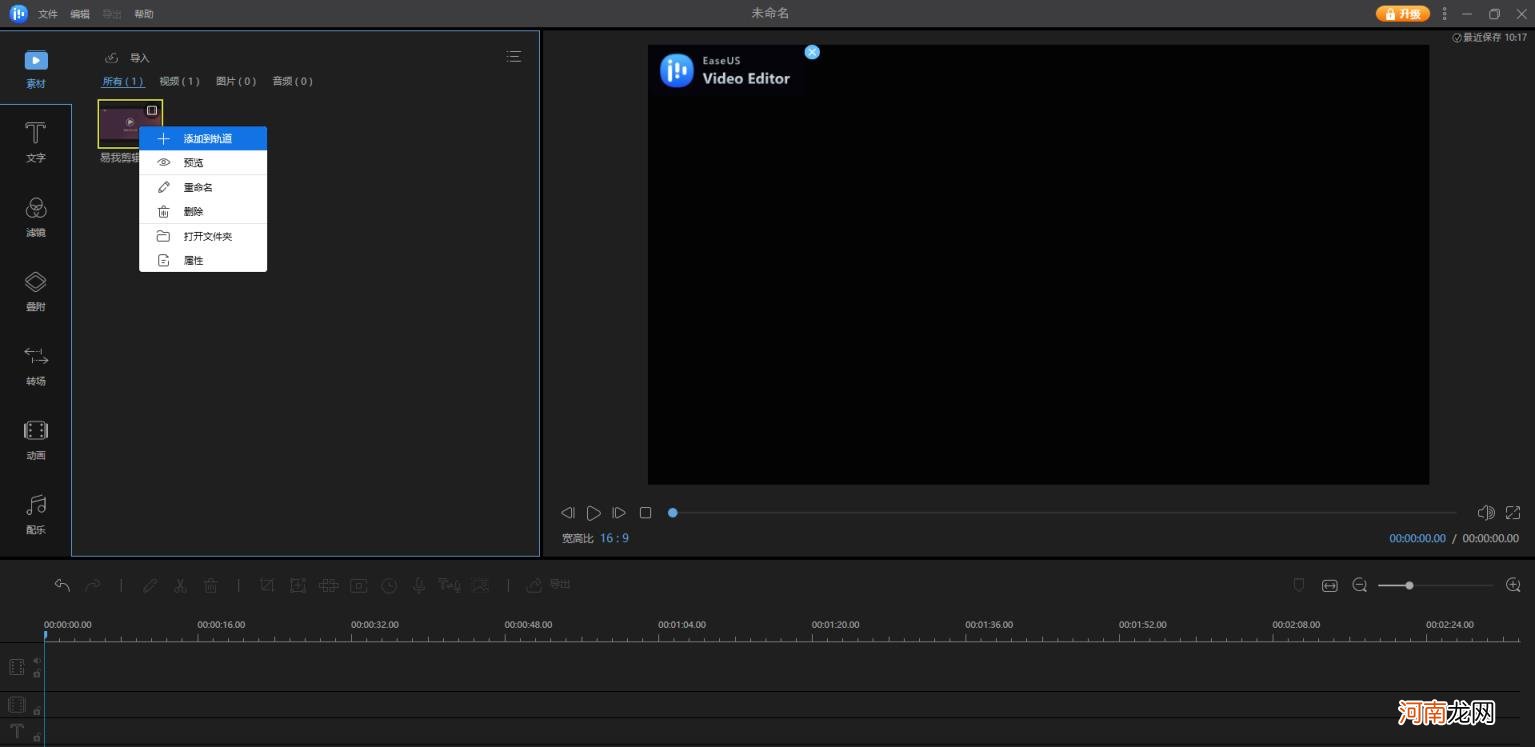Switch media panel to list view
1535x747 pixels.
click(513, 57)
